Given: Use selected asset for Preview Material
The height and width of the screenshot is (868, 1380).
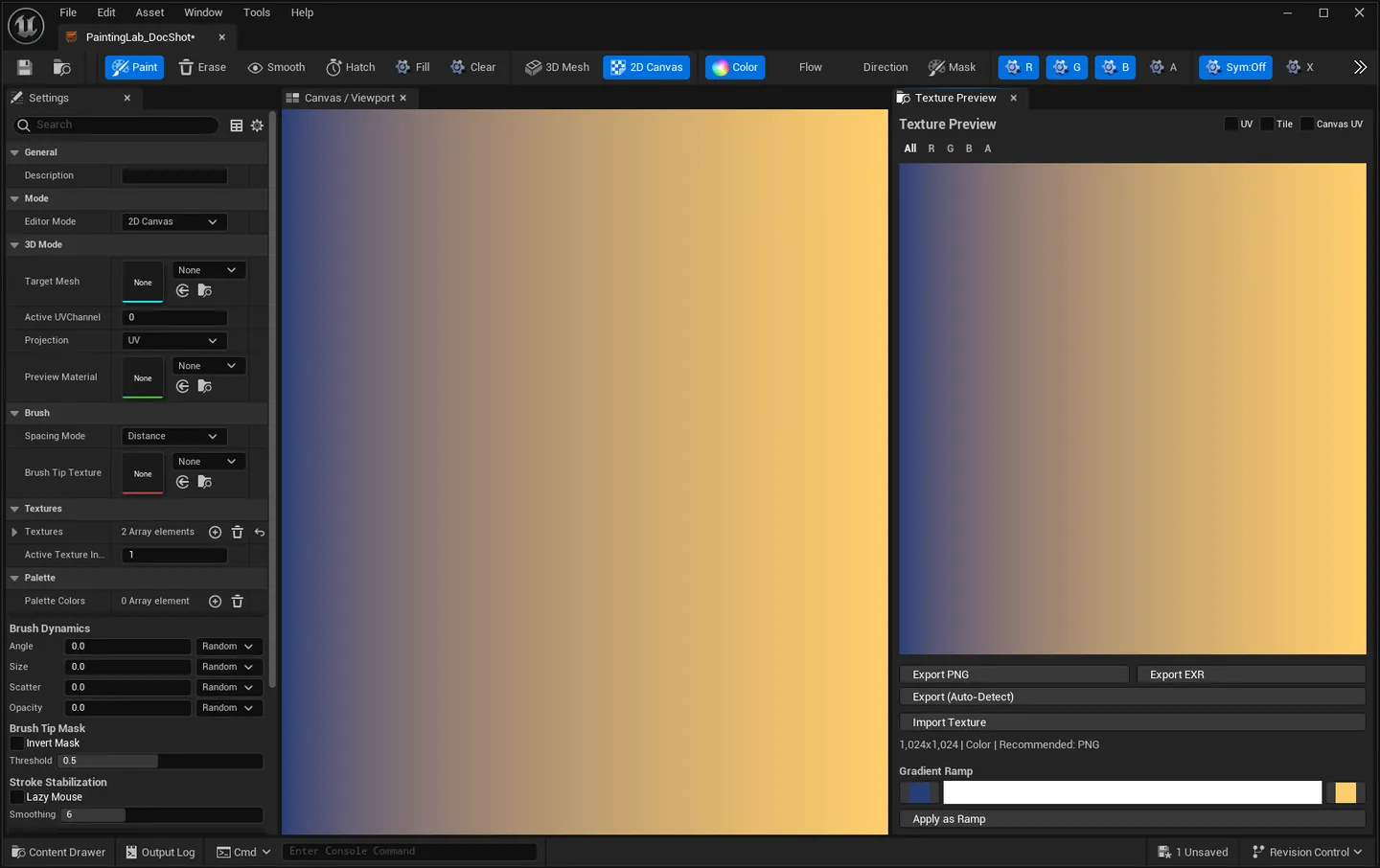Looking at the screenshot, I should tap(182, 386).
